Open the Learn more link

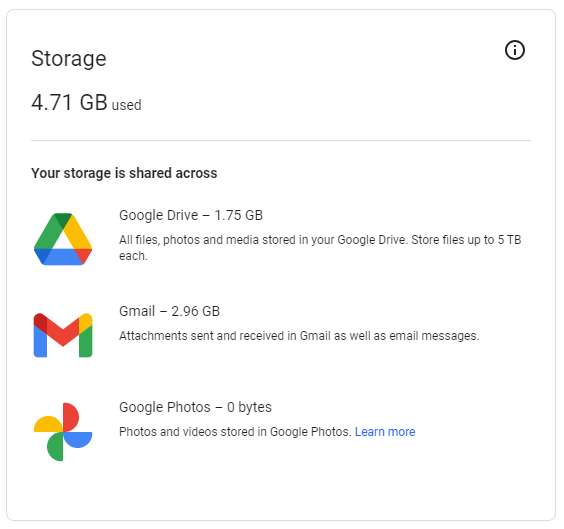[x=385, y=432]
